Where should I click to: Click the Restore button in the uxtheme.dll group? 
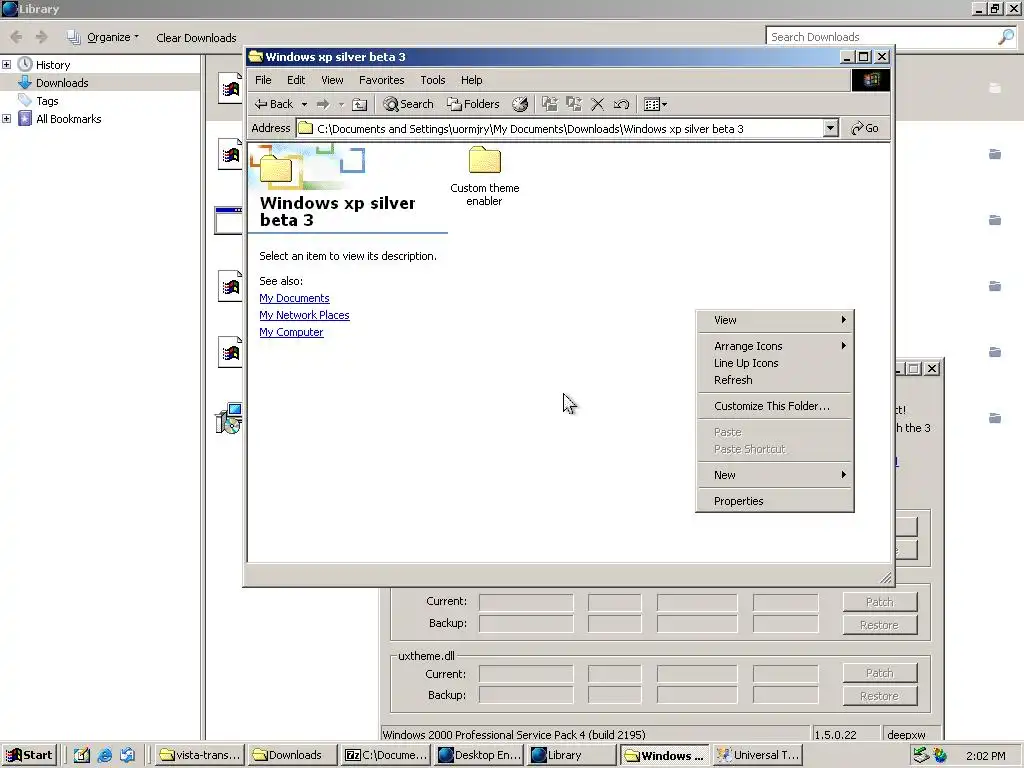click(x=880, y=696)
